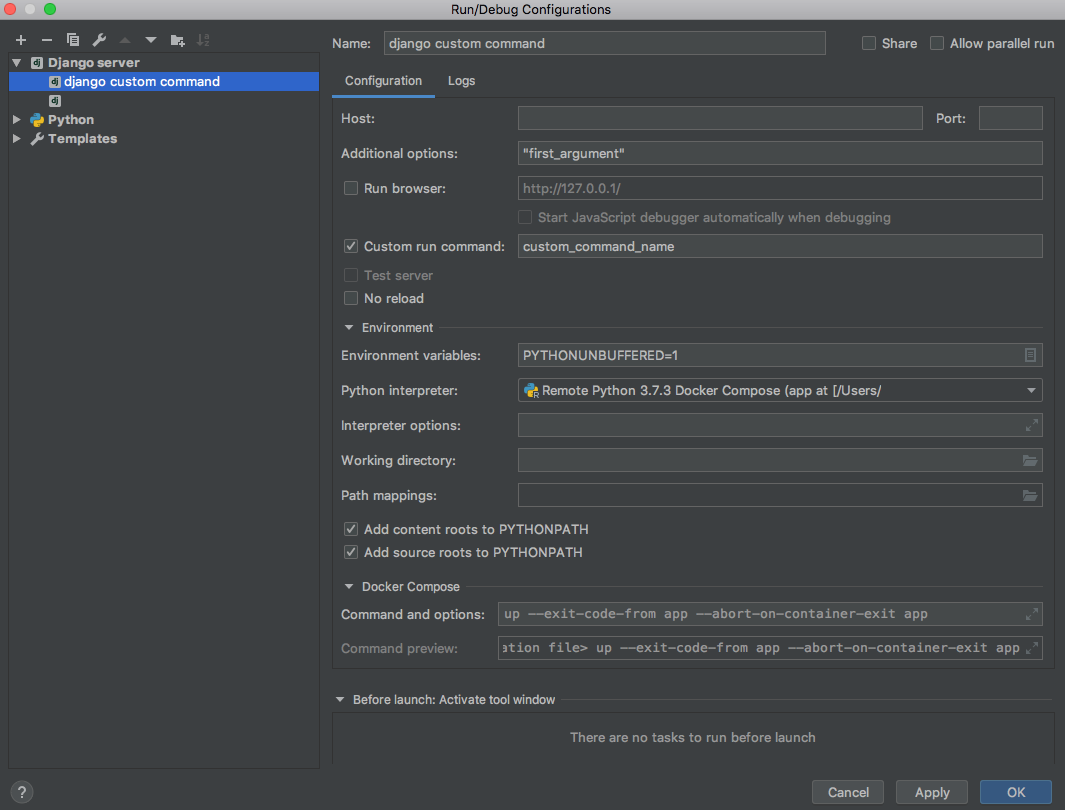Expand the Templates tree node
Screen dimensions: 1065x810
[x=17, y=139]
